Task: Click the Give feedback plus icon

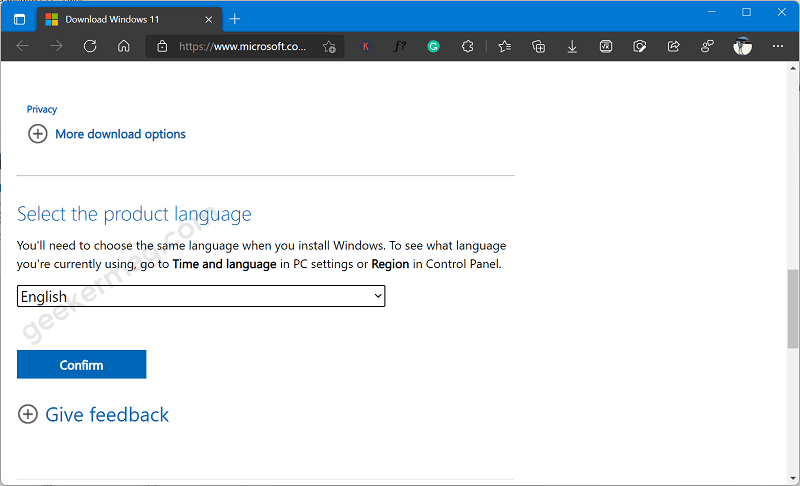Action: [x=28, y=414]
